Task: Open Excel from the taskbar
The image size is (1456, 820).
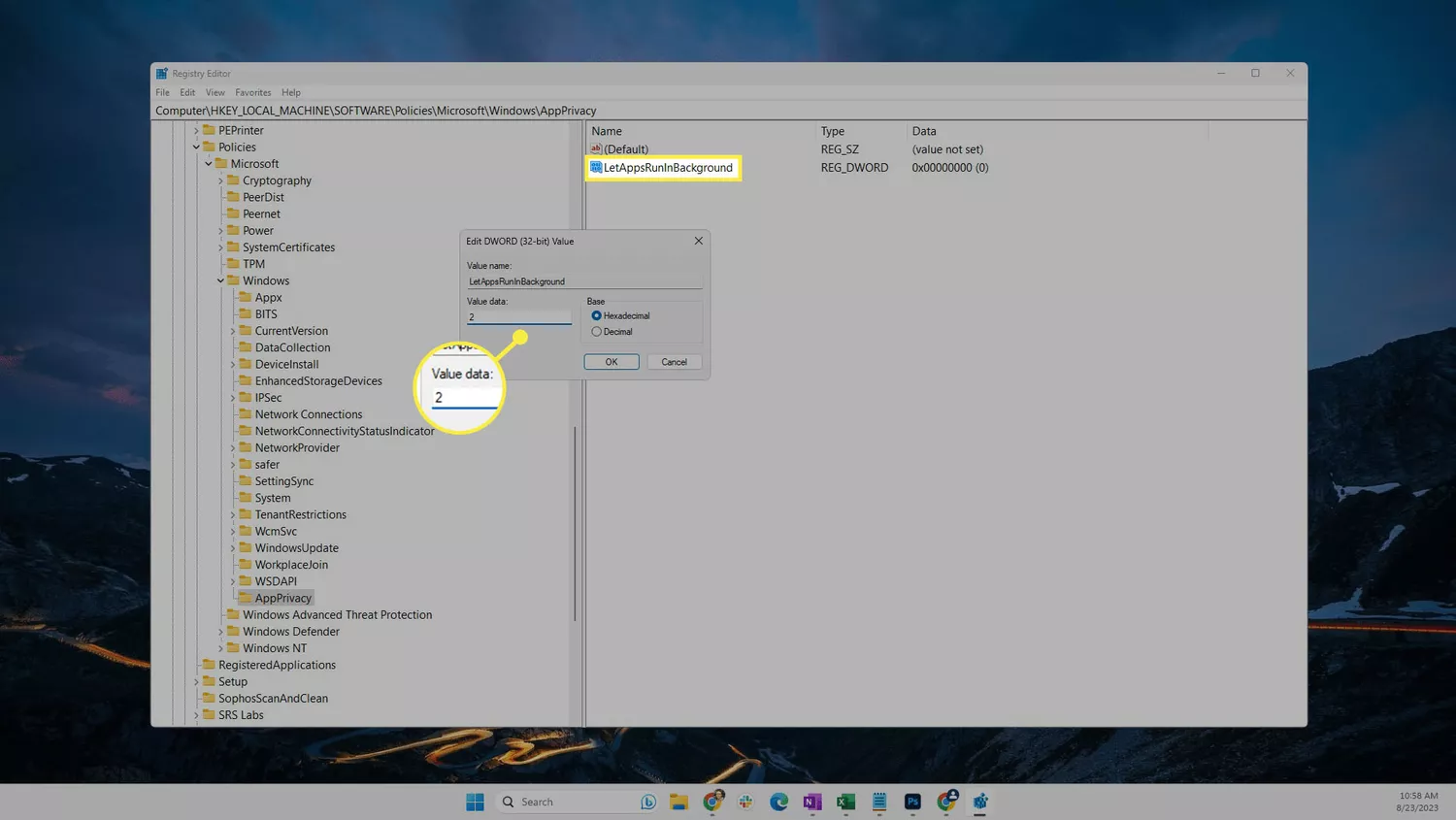Action: 845,802
